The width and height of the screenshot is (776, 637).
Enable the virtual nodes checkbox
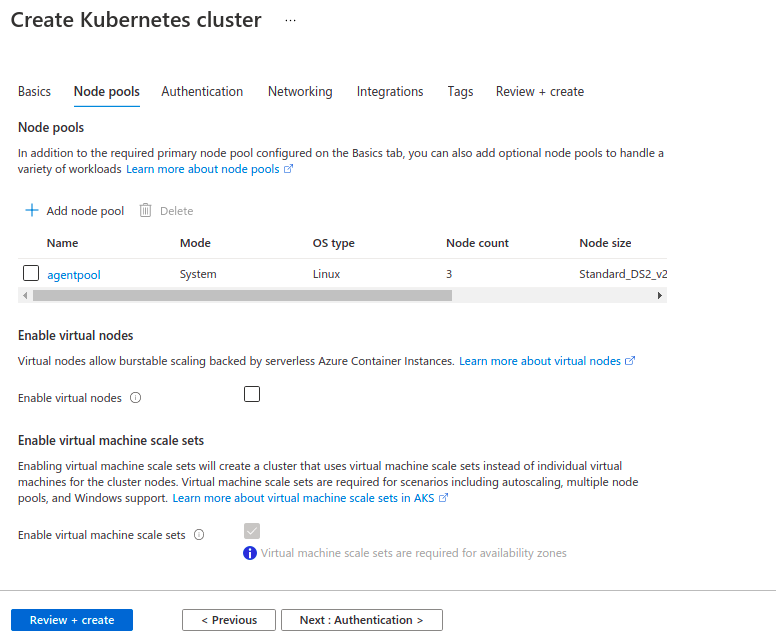[x=252, y=394]
